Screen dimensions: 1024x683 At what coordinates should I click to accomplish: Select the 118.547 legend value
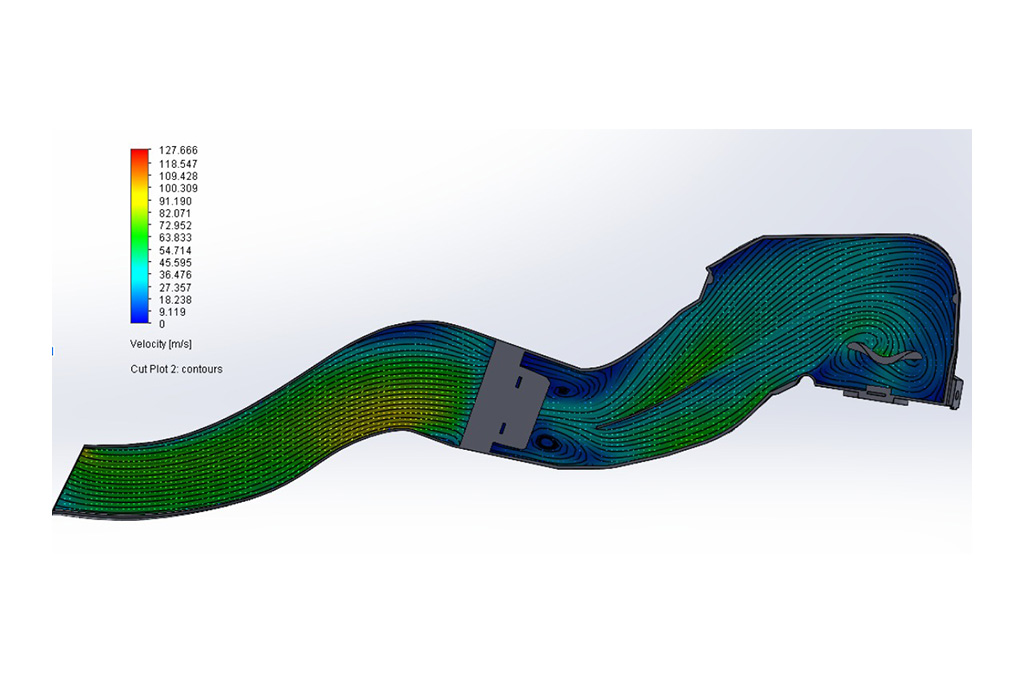[x=178, y=164]
